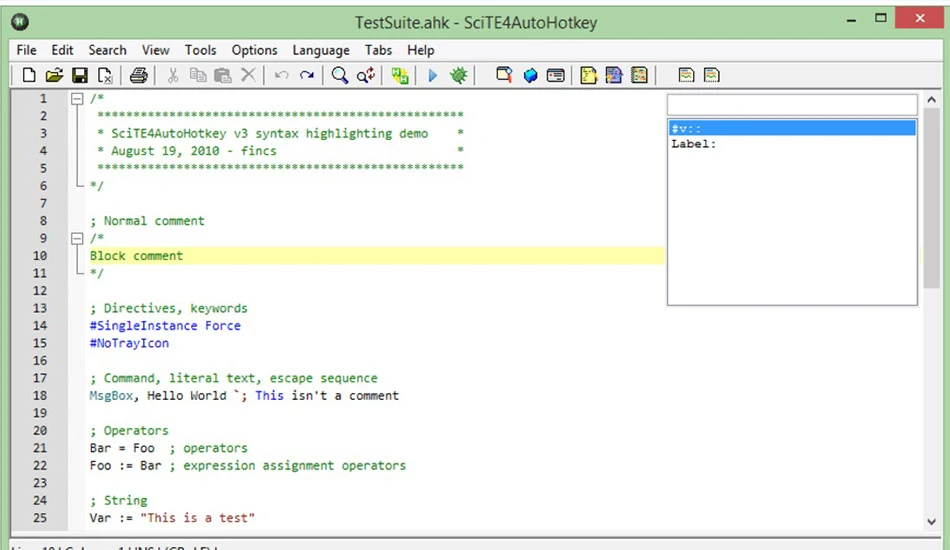950x550 pixels.
Task: Start debugging with the green bug icon
Action: click(x=459, y=75)
